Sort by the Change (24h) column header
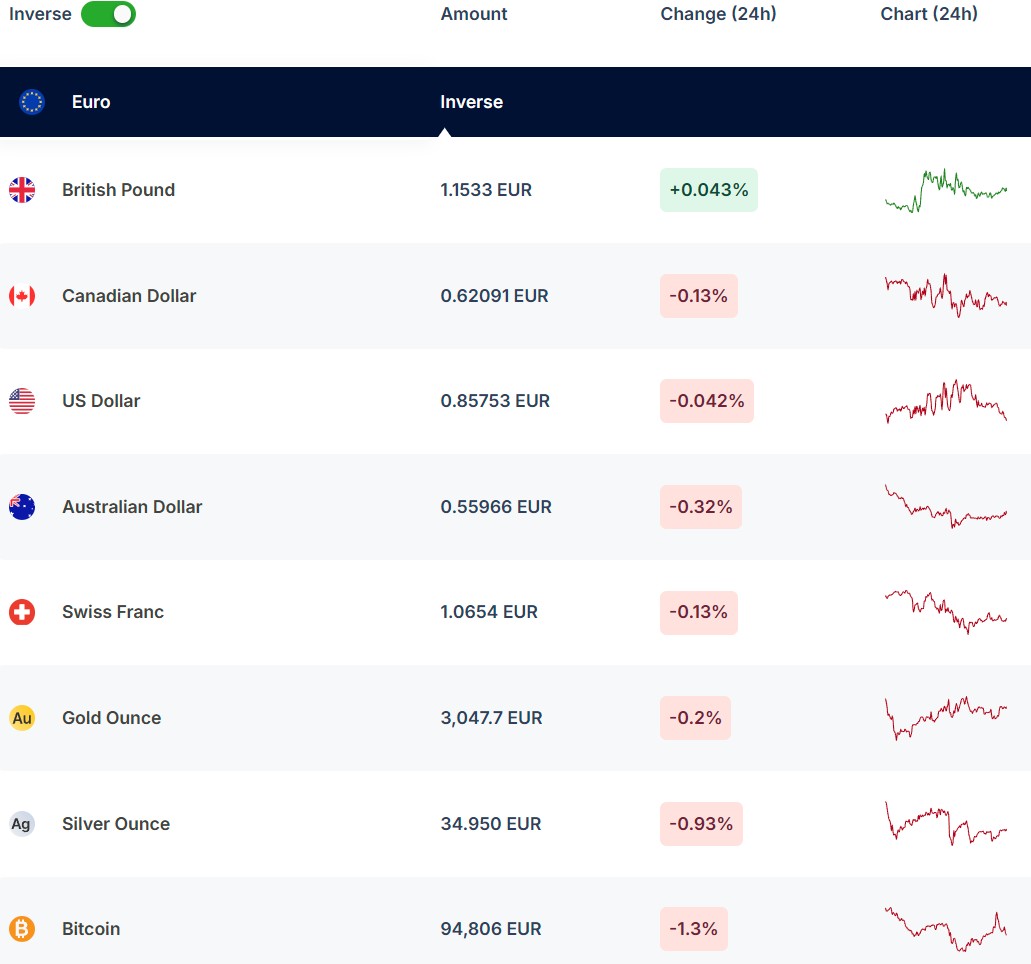Screen dimensions: 1031x964 point(718,14)
